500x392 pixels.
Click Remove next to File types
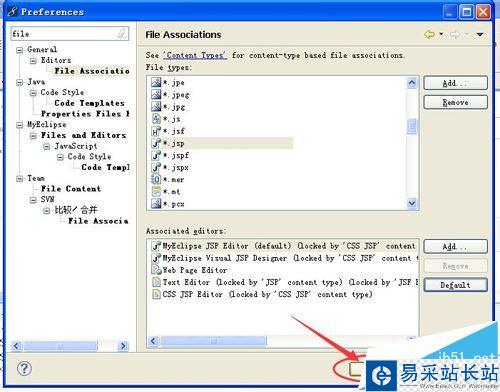455,102
